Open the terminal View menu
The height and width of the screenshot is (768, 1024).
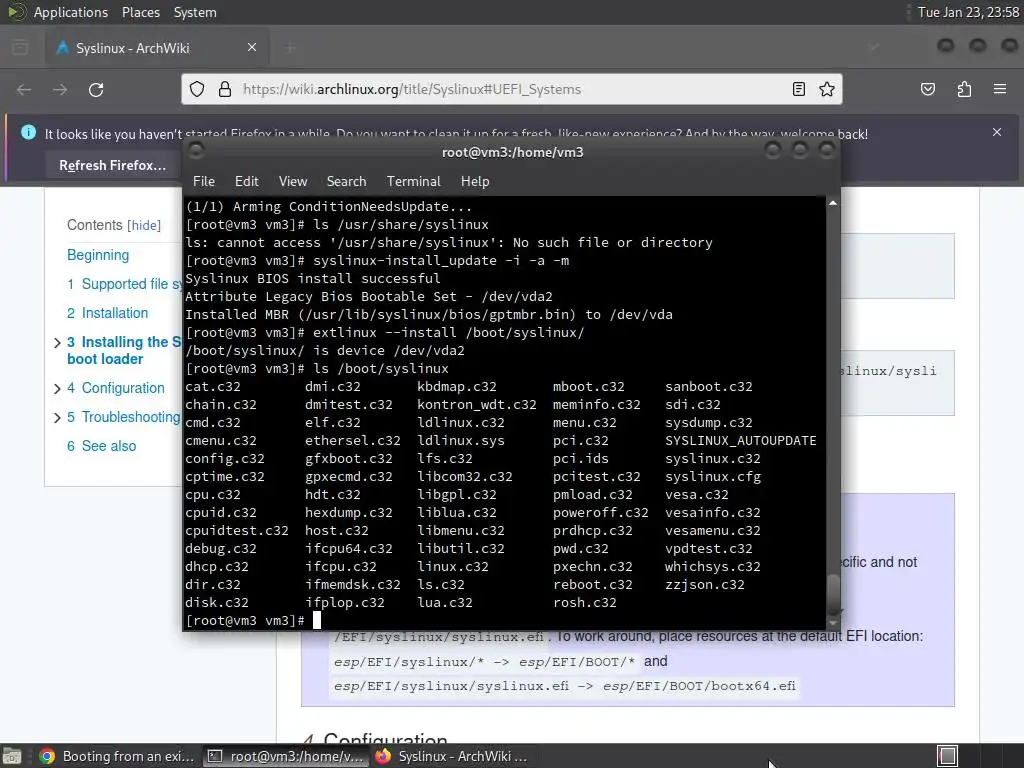pos(293,182)
